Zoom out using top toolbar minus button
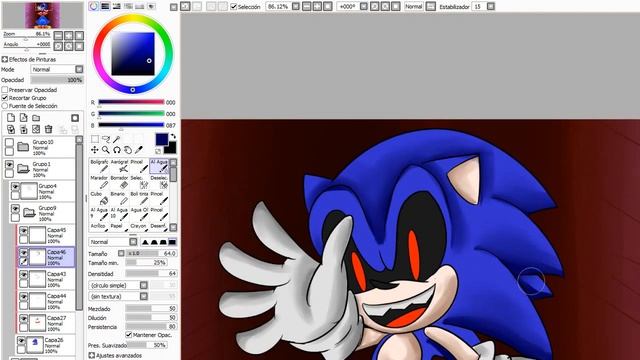This screenshot has height=360, width=640. (x=307, y=7)
